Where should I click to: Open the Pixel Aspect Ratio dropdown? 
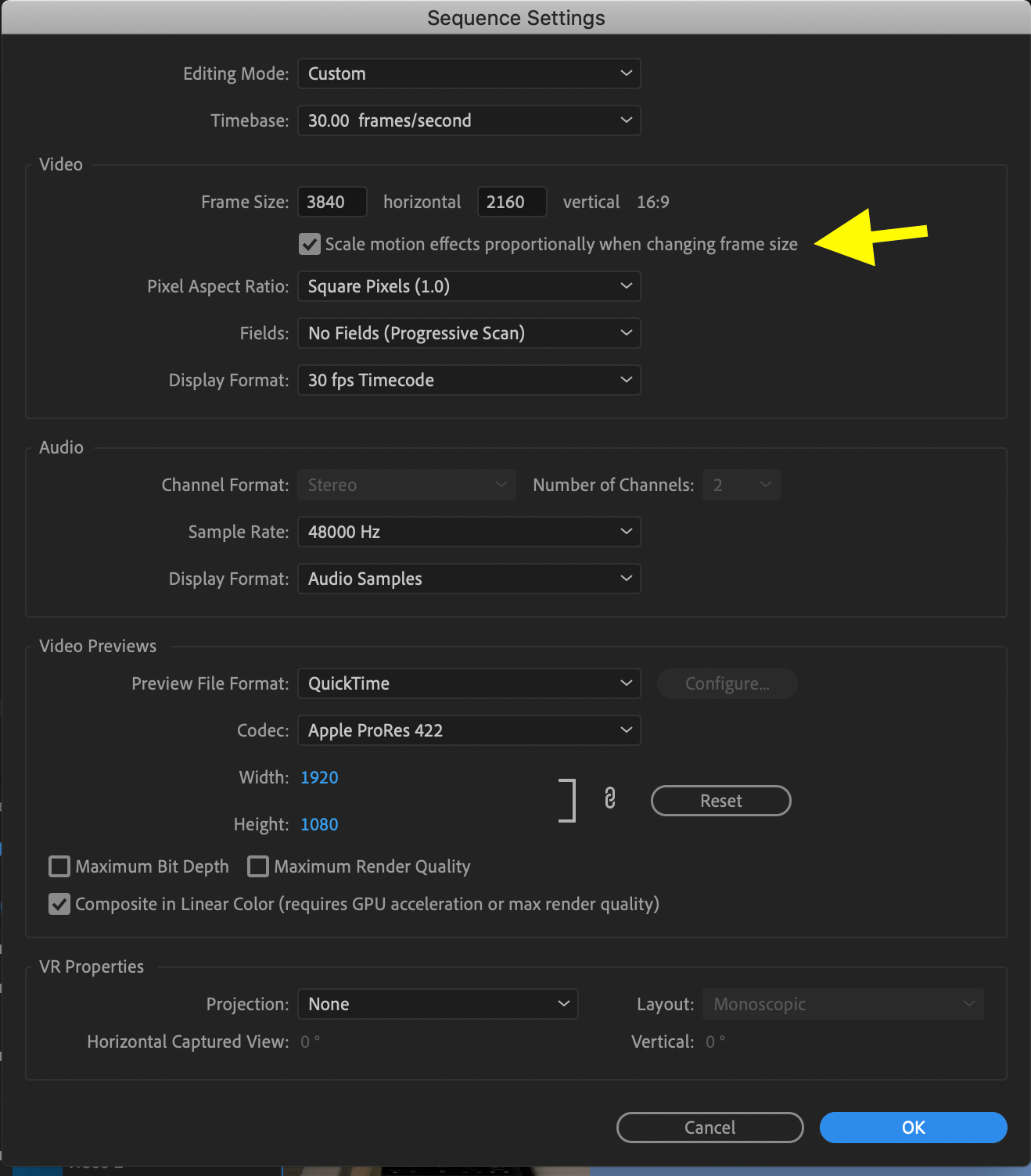[469, 286]
